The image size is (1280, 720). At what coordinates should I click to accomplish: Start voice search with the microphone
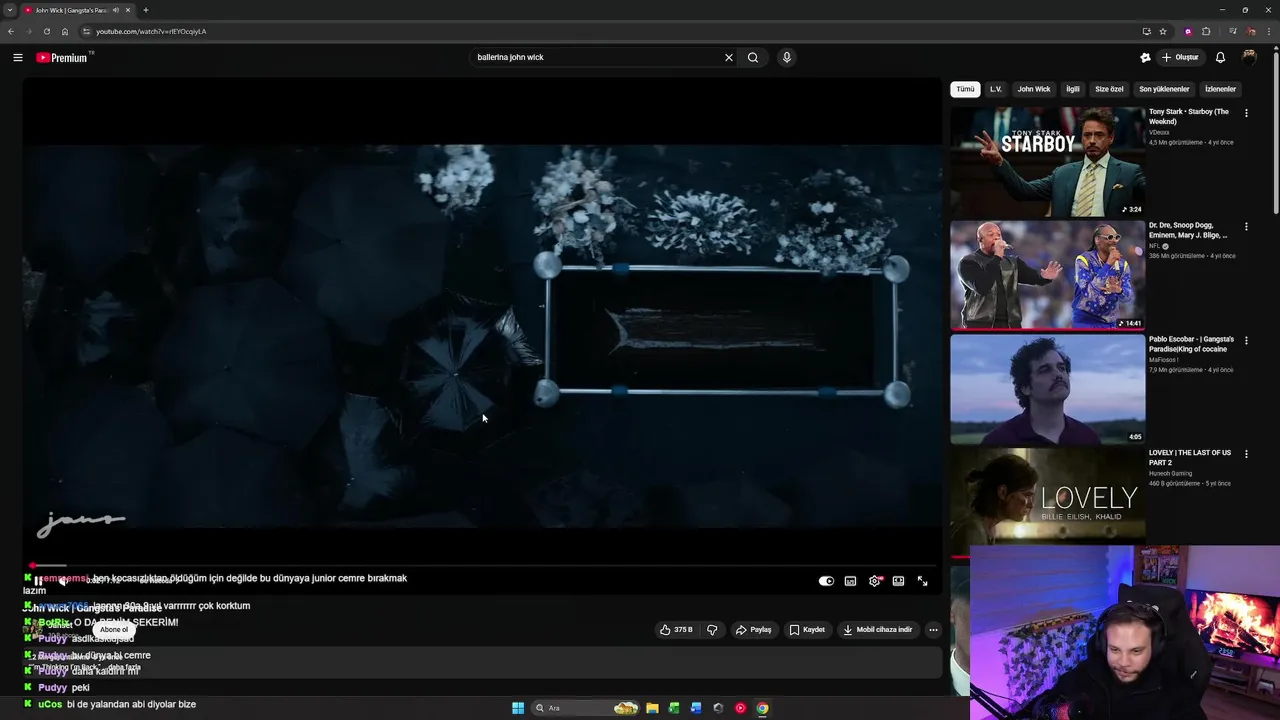pos(787,58)
